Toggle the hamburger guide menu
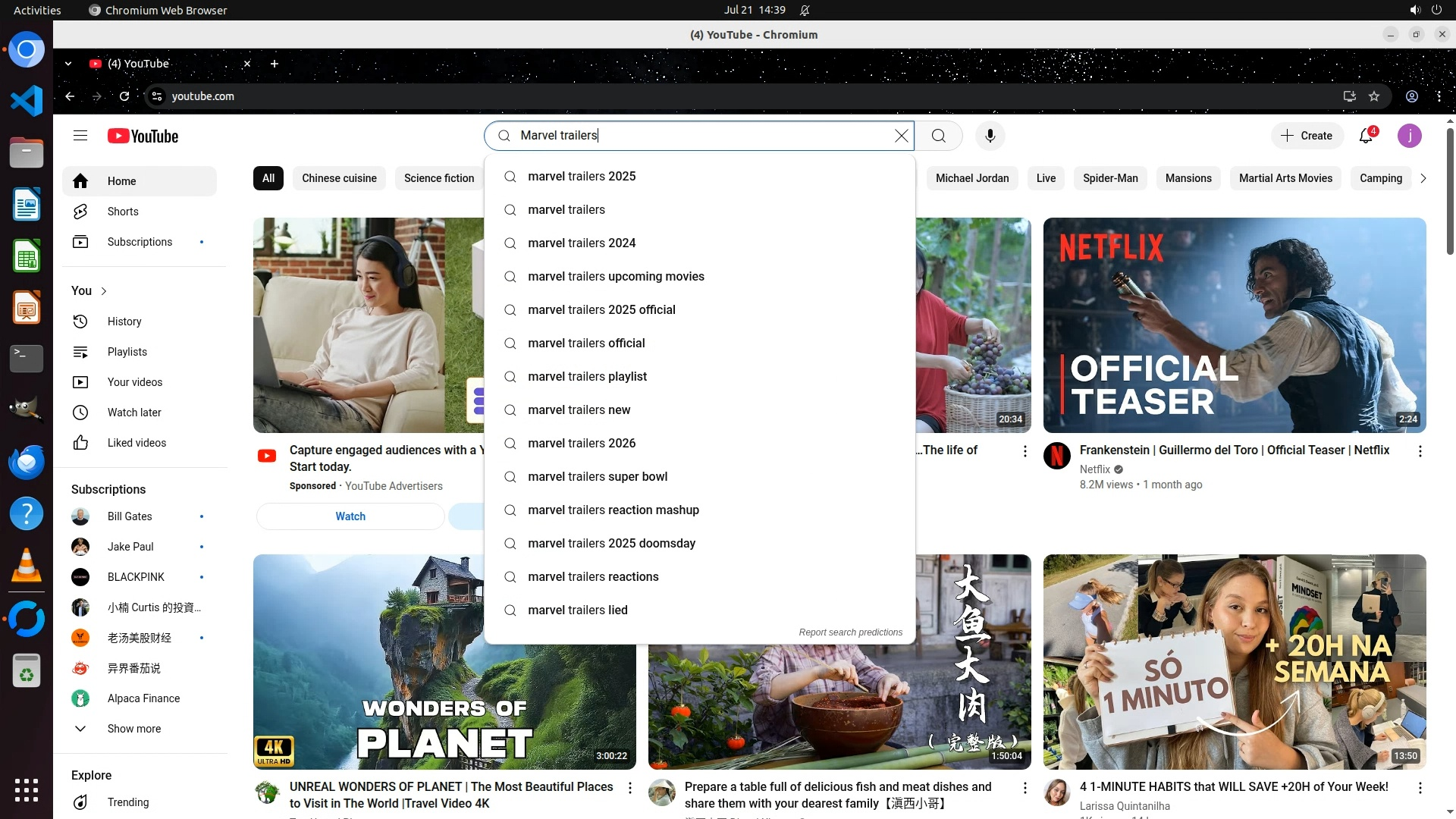Image resolution: width=1456 pixels, height=819 pixels. (80, 136)
